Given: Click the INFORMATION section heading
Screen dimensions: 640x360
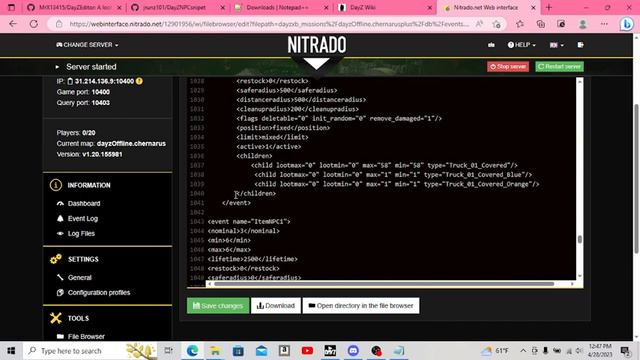Looking at the screenshot, I should click(x=89, y=185).
